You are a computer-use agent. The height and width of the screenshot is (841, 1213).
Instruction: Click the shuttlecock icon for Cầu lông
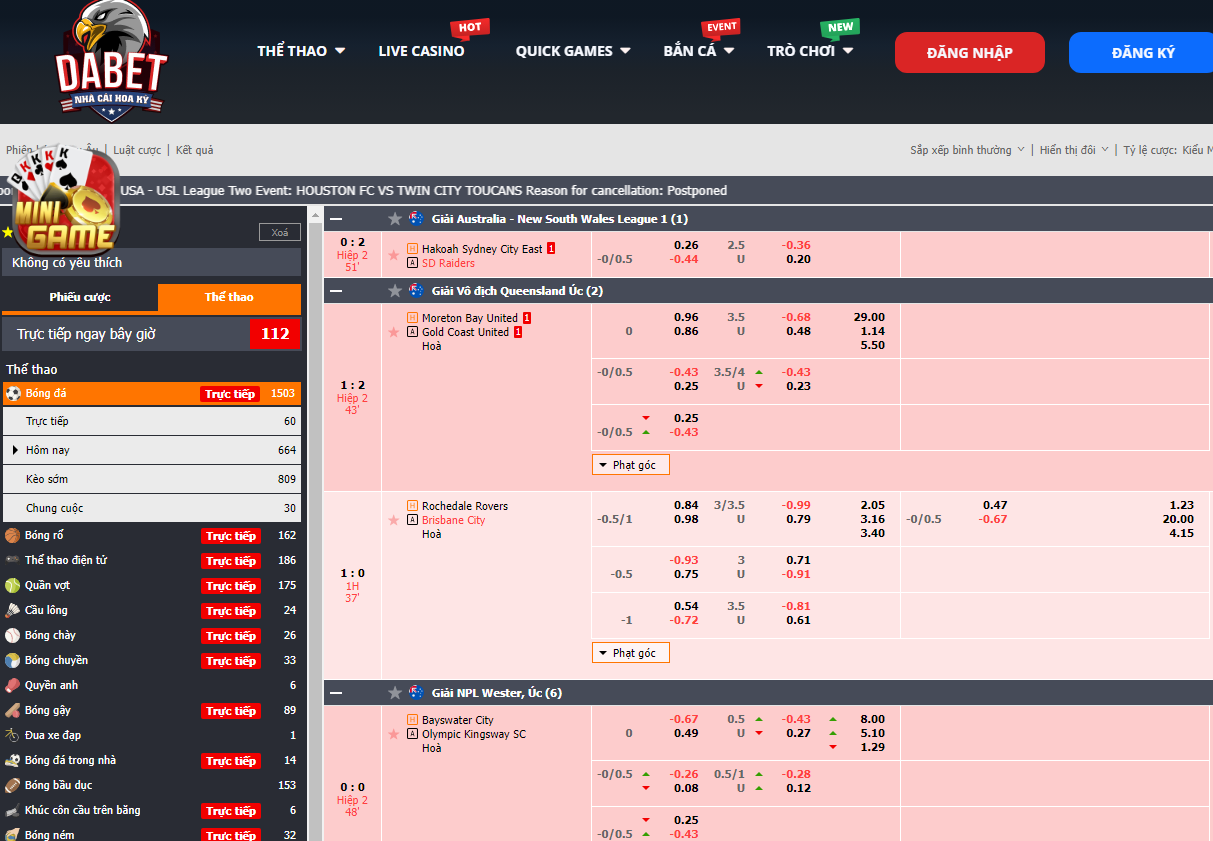[13, 611]
